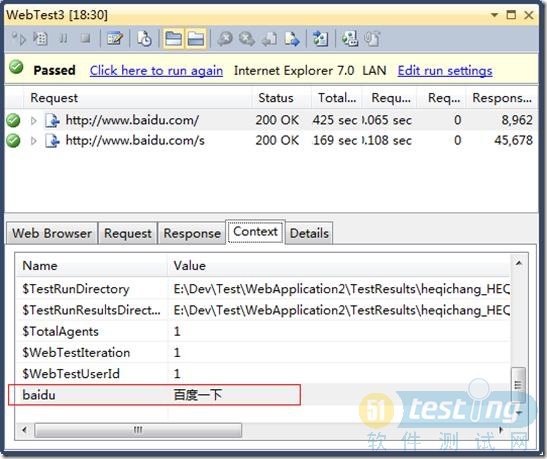Toggle the first highlighted folder panel icon
Image resolution: width=547 pixels, height=459 pixels.
(173, 38)
